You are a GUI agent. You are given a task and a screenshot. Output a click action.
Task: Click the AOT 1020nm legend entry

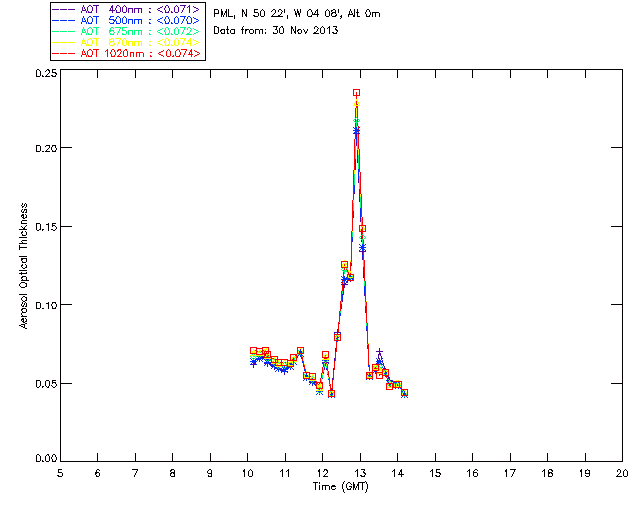coord(127,53)
